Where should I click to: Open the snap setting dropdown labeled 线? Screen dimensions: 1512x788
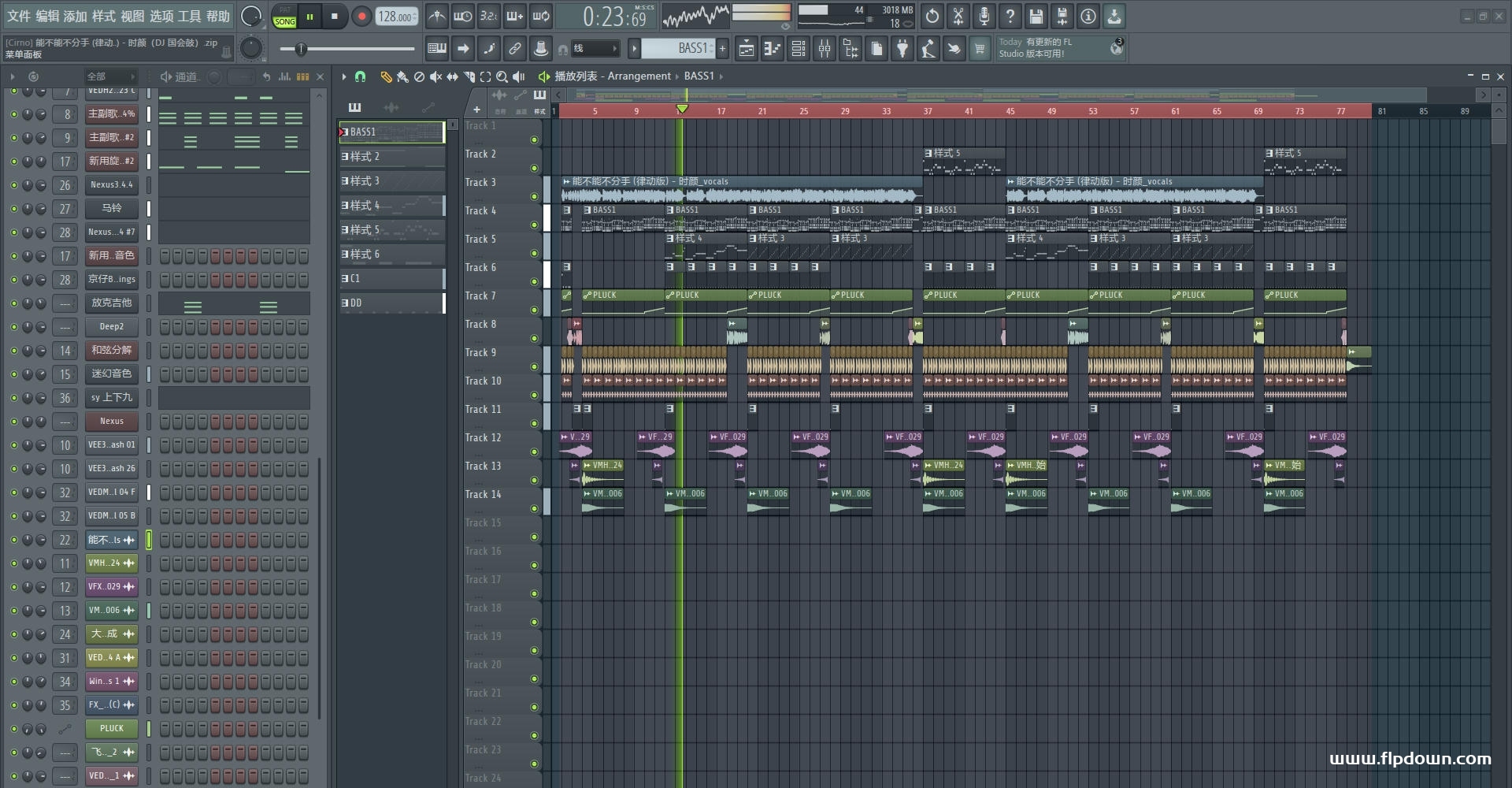point(595,49)
